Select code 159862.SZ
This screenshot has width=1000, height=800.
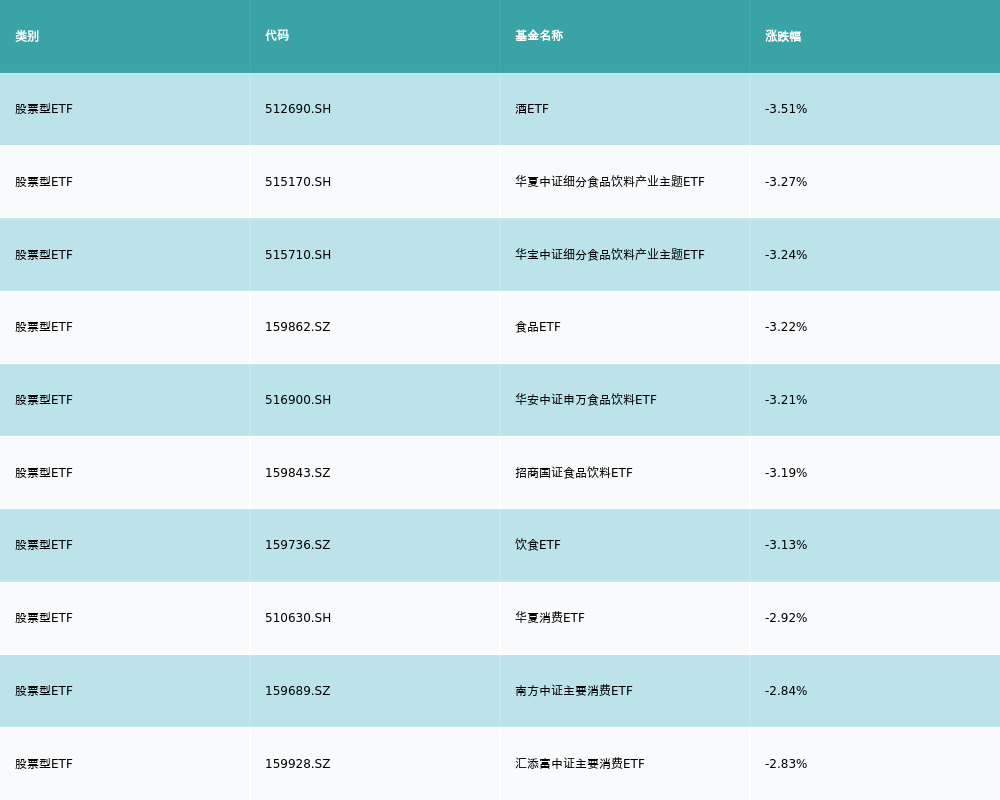coord(298,327)
